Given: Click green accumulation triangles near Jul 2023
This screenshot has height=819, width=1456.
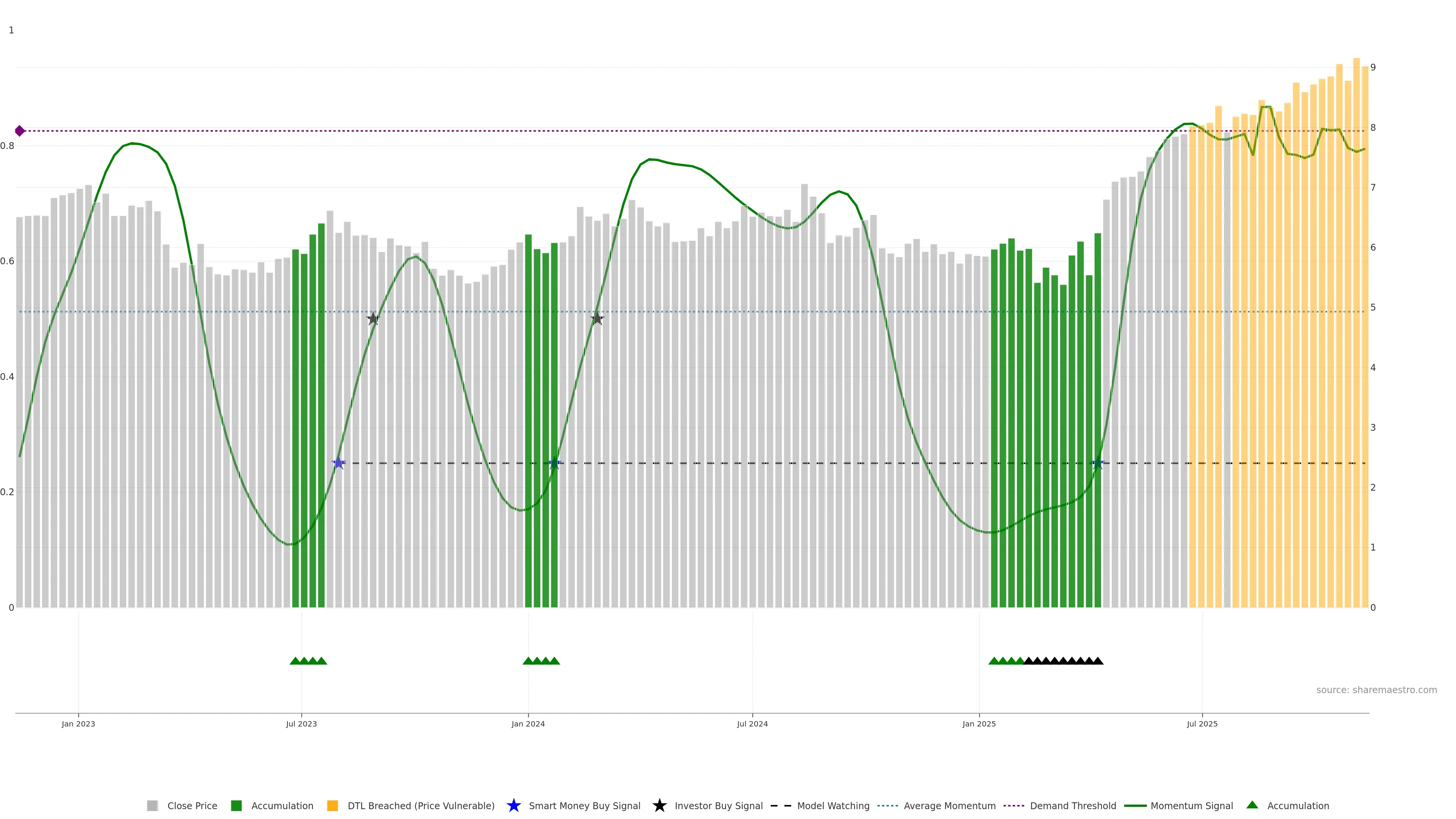Looking at the screenshot, I should [308, 661].
